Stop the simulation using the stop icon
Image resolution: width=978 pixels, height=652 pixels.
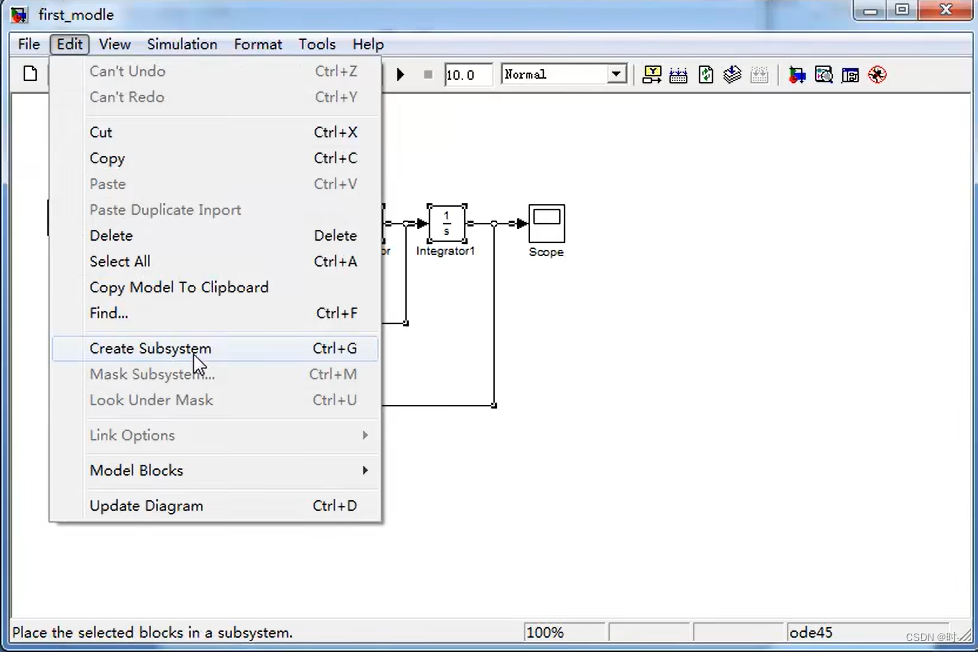(x=428, y=74)
